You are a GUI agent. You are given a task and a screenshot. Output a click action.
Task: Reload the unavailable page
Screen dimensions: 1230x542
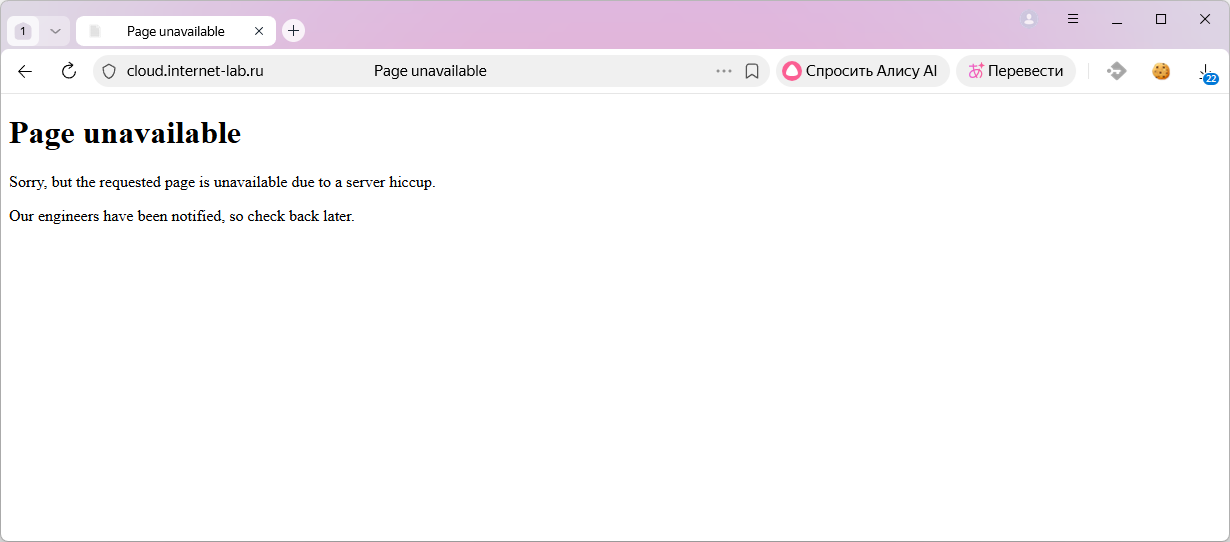[x=69, y=71]
